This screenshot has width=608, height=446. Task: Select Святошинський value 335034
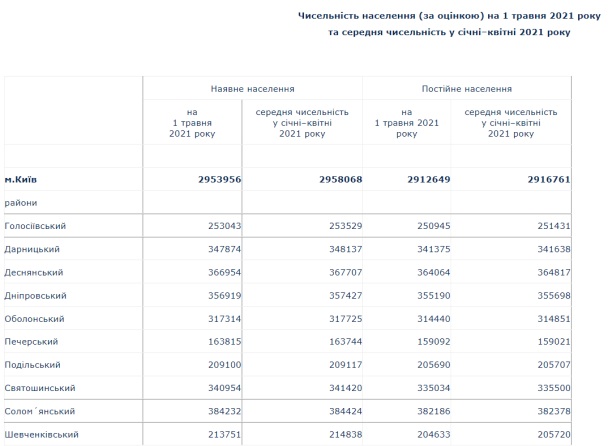tap(434, 388)
